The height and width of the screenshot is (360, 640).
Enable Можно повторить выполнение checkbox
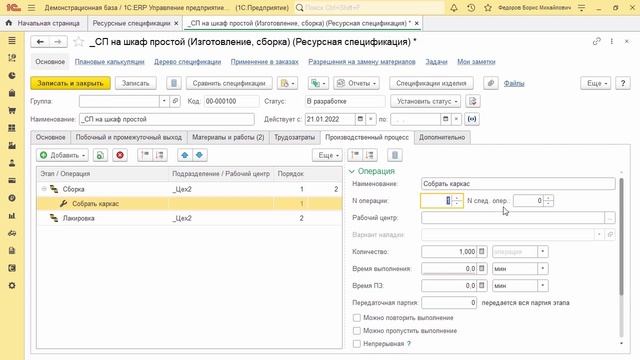(357, 318)
